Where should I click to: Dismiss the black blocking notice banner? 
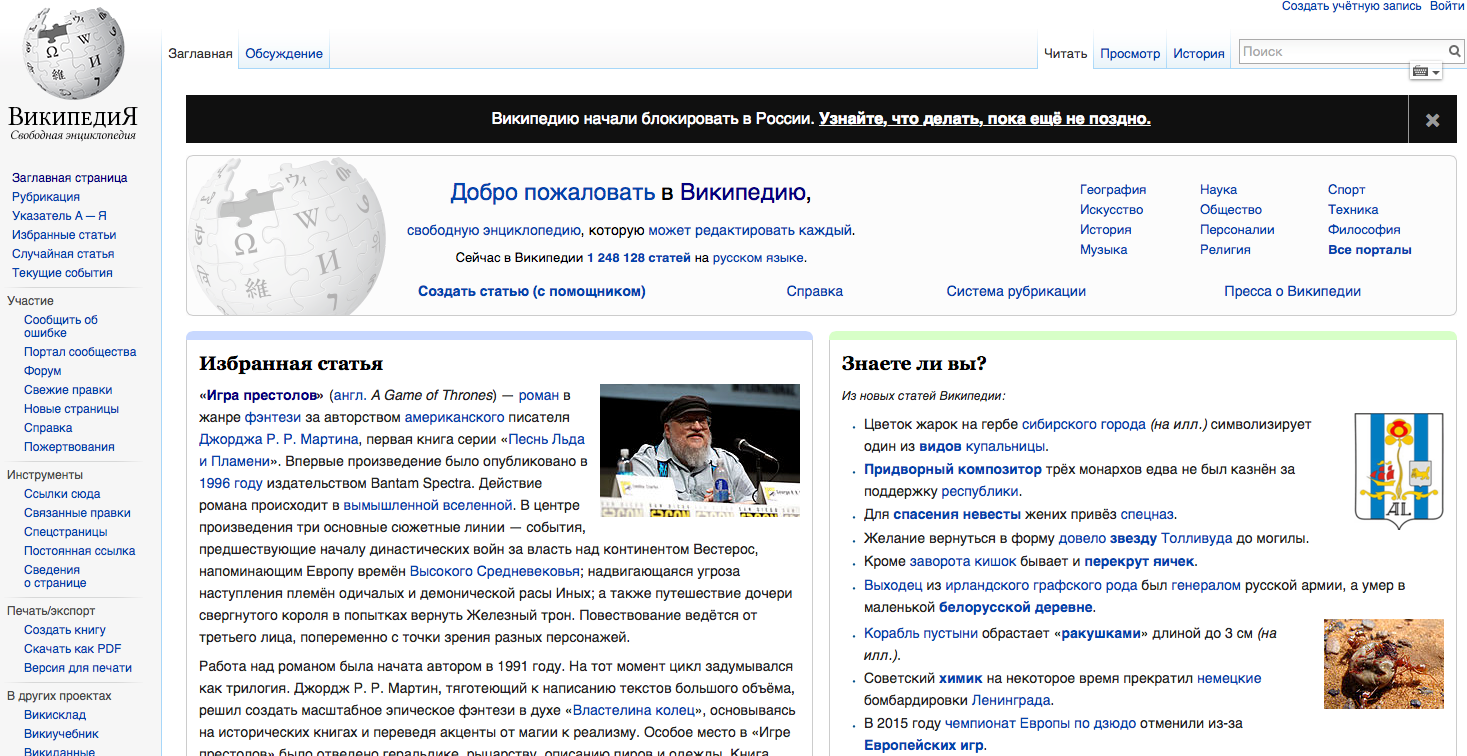coord(1432,120)
